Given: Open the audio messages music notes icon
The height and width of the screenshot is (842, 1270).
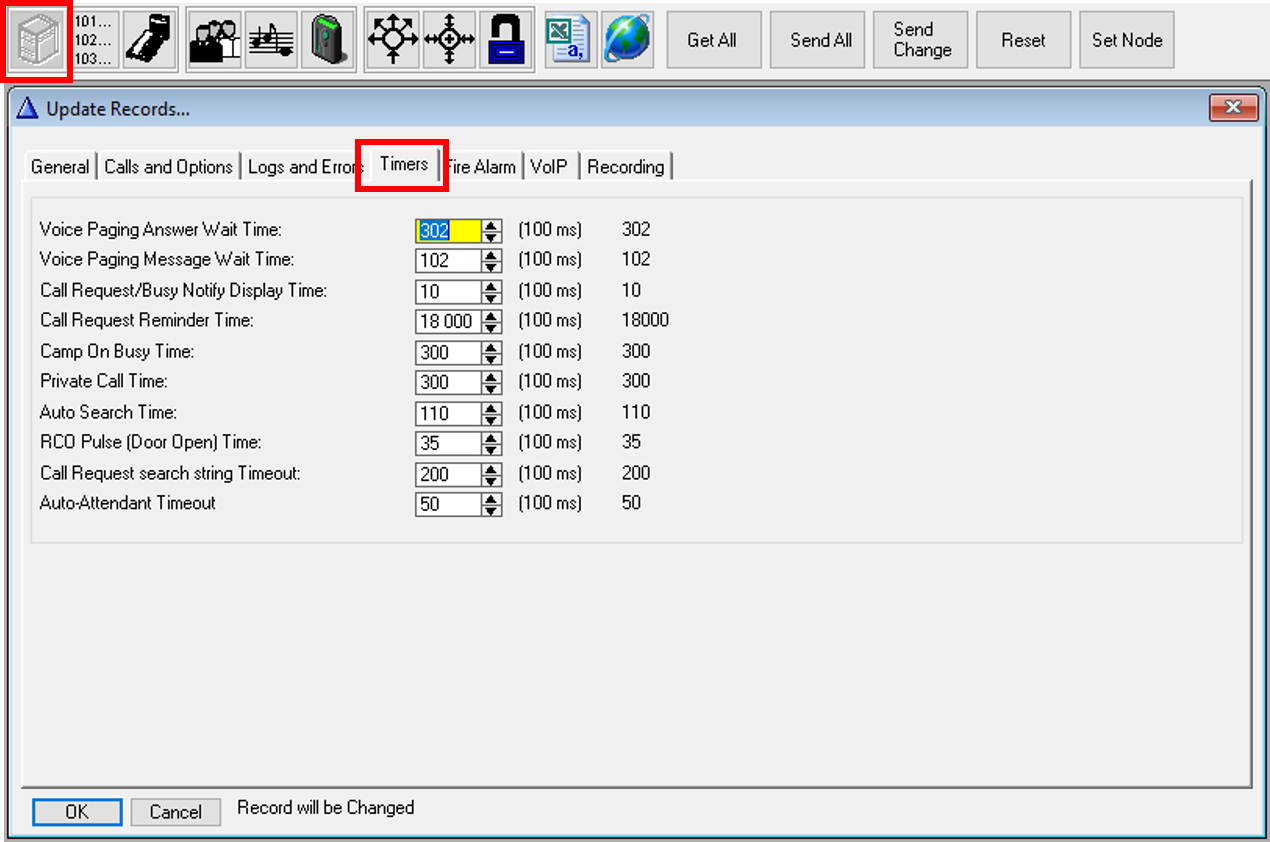Looking at the screenshot, I should (x=270, y=41).
